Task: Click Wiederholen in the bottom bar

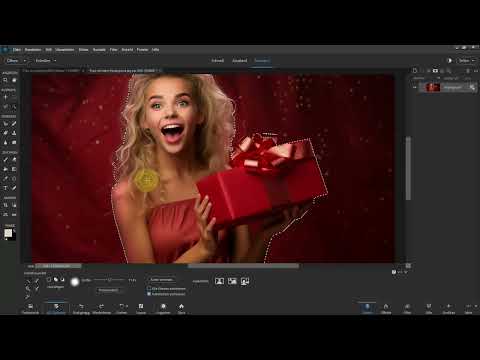Action: click(x=101, y=309)
